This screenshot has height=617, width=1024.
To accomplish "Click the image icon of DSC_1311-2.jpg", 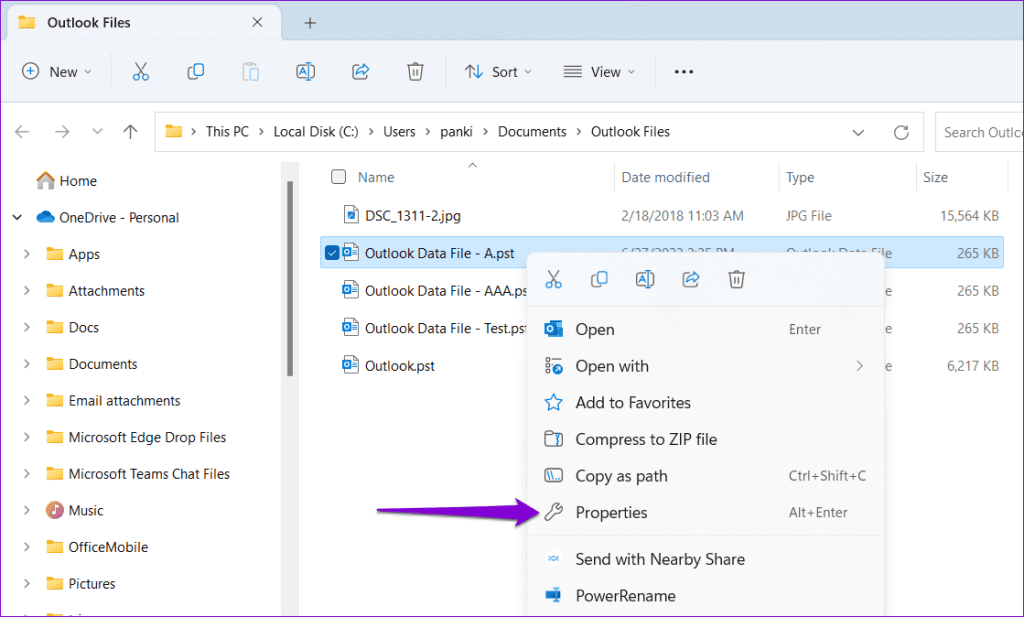I will [x=351, y=214].
